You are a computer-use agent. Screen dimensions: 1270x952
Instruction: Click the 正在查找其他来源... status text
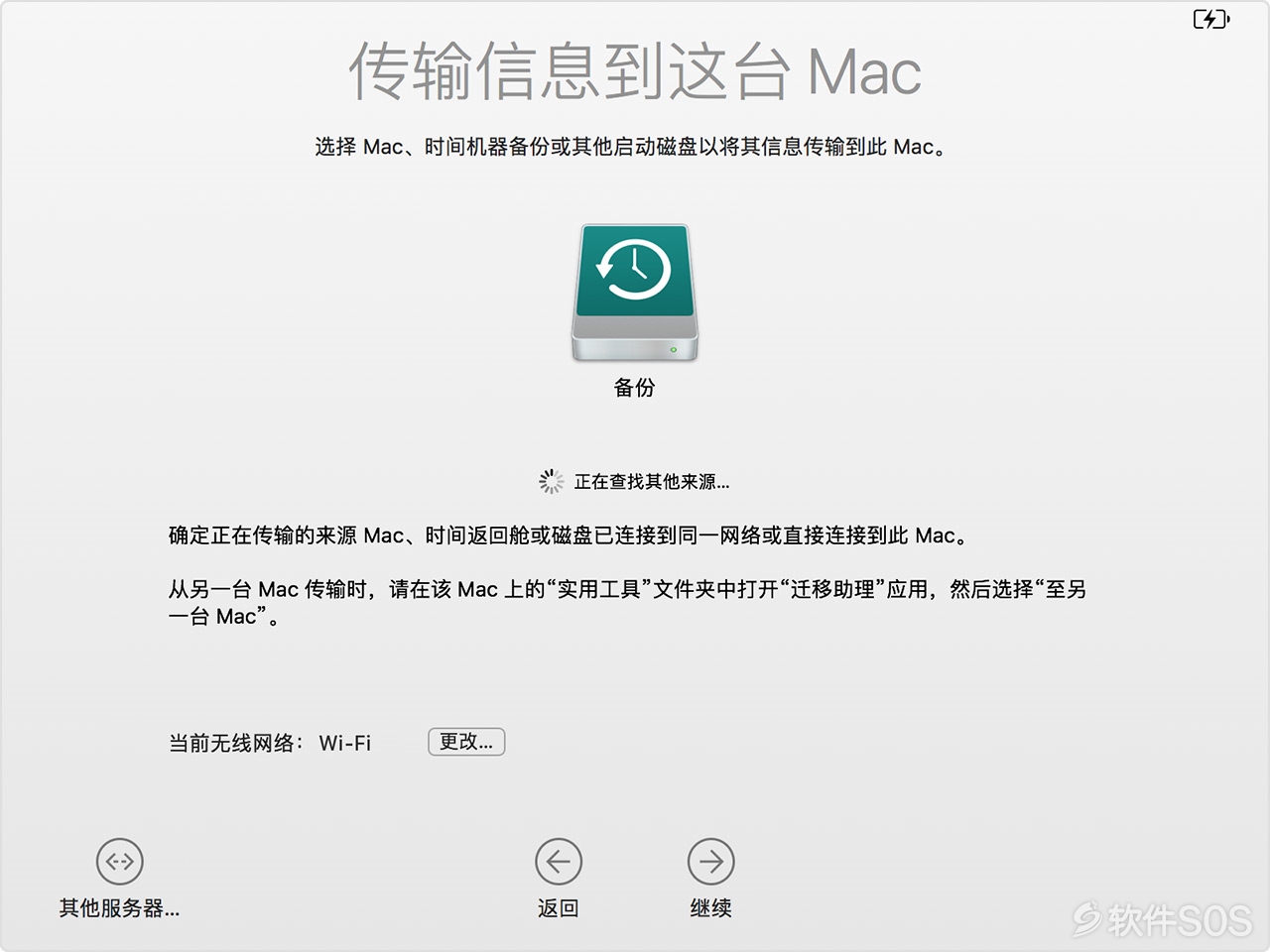[x=652, y=482]
